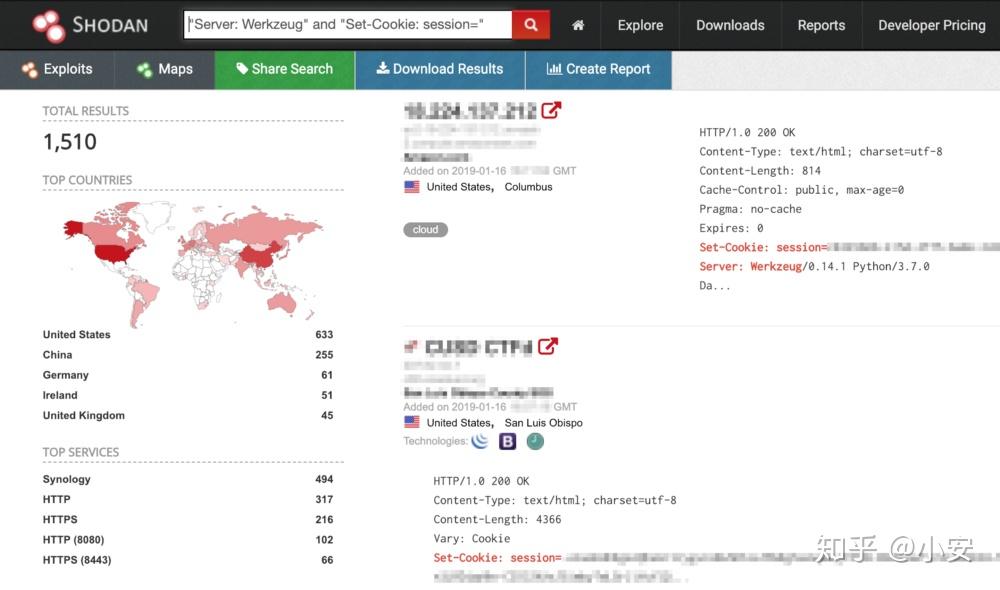
Task: Open the external link icon beside the second result title
Action: [x=548, y=346]
